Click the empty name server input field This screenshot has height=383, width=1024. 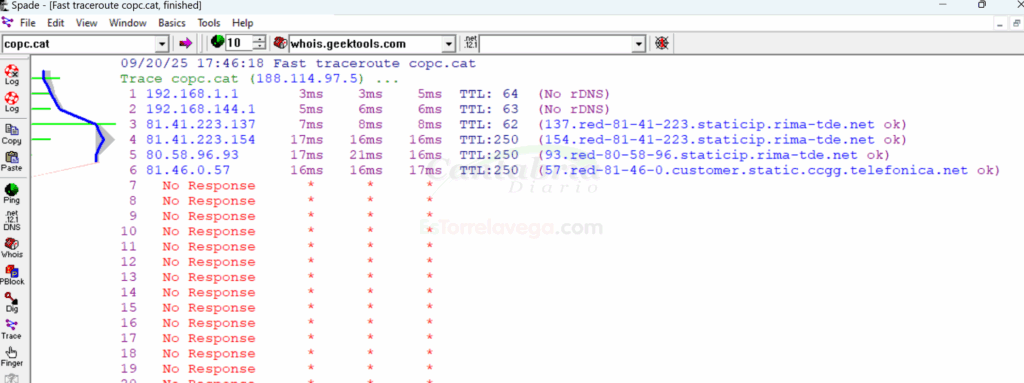point(556,44)
